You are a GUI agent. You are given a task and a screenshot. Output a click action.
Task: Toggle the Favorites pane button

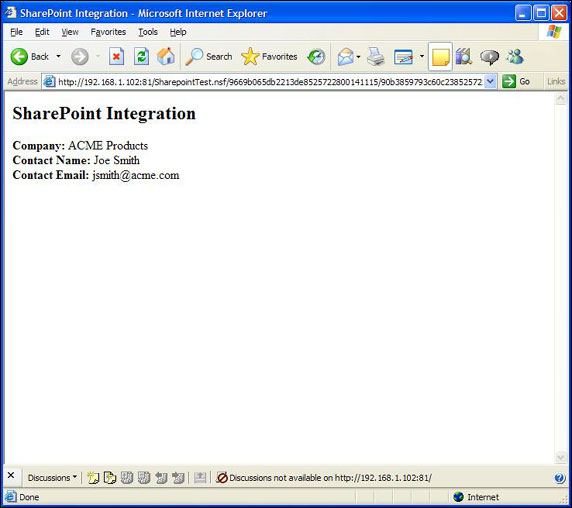tap(269, 57)
